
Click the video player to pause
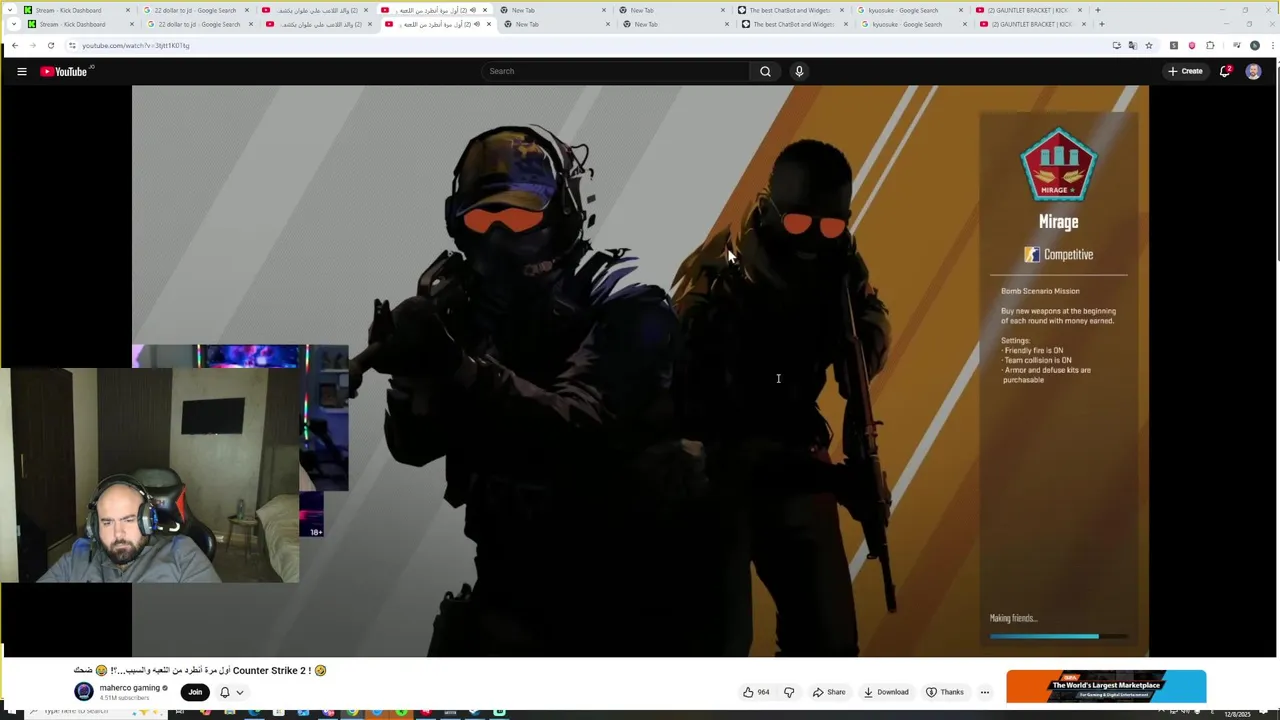[x=640, y=370]
